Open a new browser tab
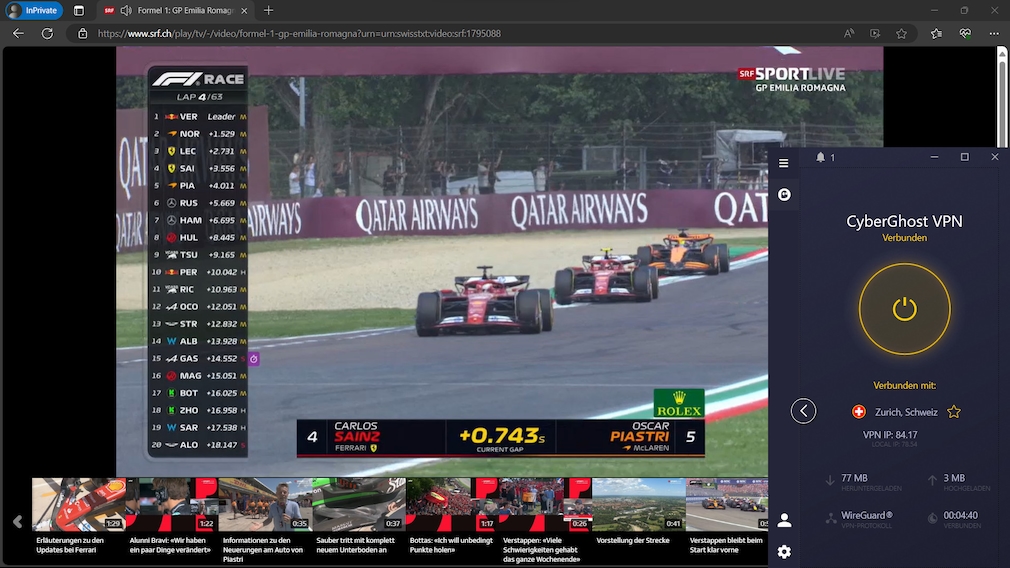1010x568 pixels. click(268, 10)
